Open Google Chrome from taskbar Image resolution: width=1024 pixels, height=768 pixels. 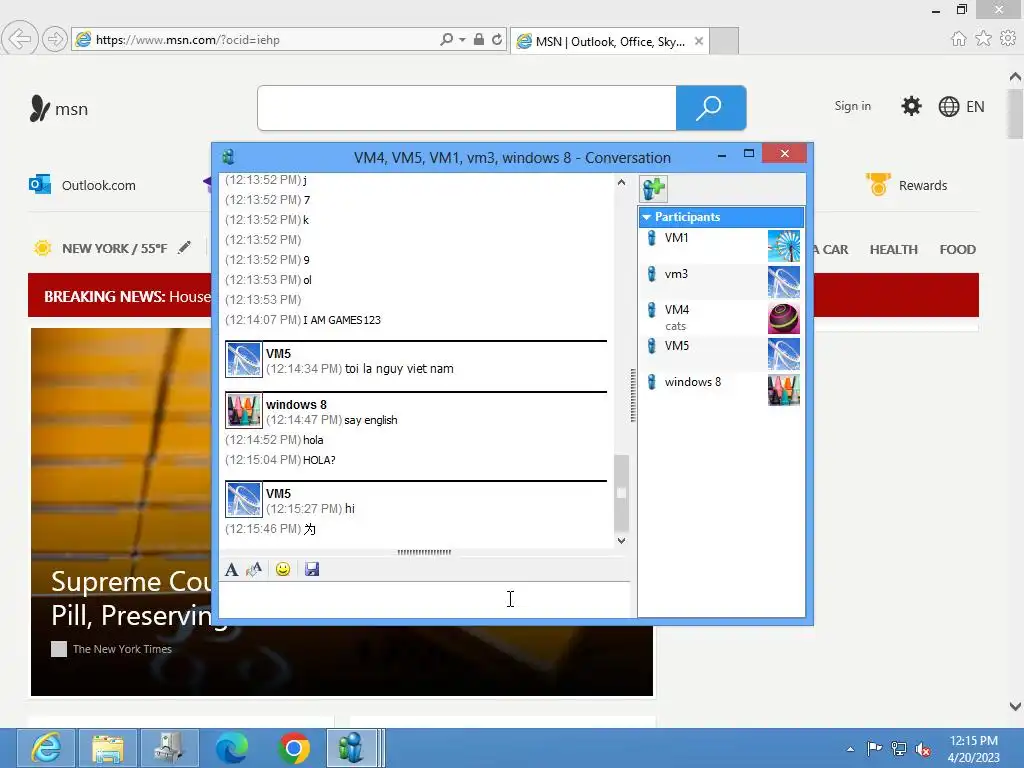pyautogui.click(x=294, y=748)
